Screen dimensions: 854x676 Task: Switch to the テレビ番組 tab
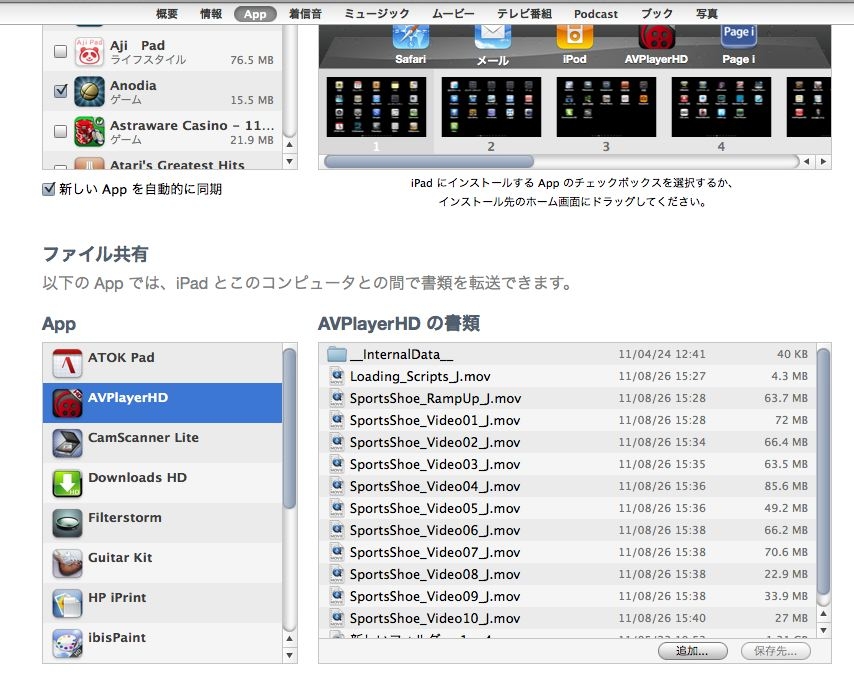point(524,14)
